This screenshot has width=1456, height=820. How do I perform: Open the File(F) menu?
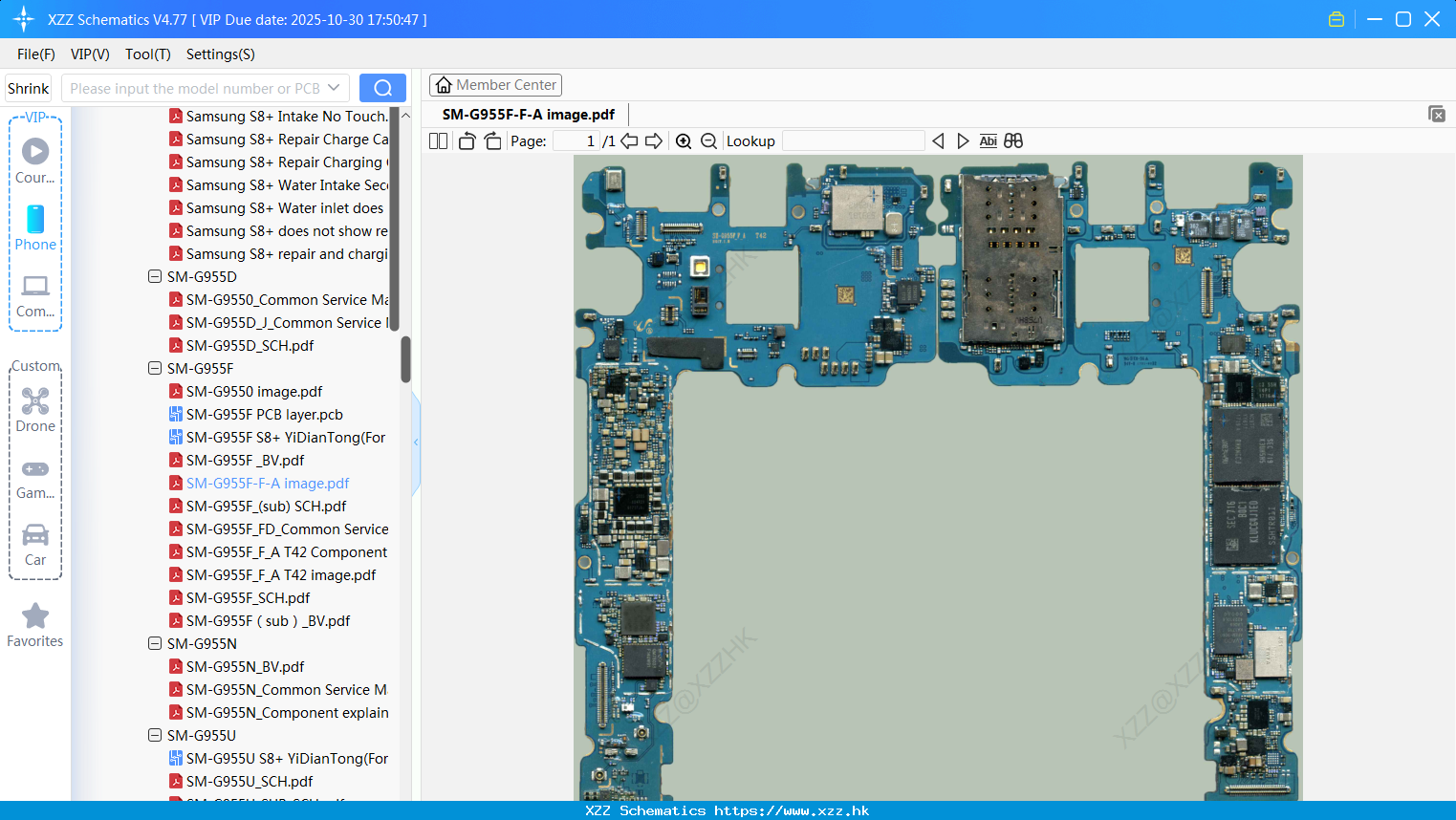(36, 54)
